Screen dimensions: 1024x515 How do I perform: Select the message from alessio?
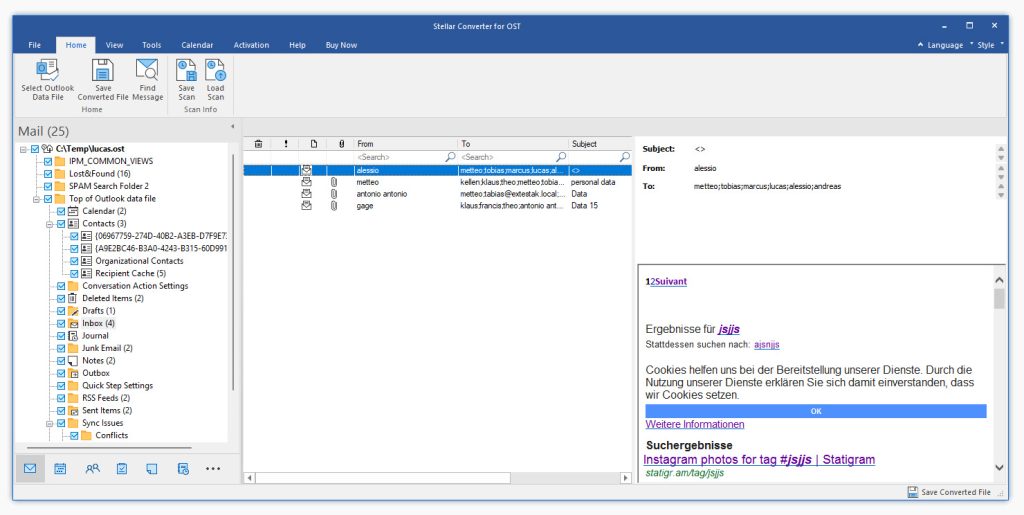pos(438,170)
